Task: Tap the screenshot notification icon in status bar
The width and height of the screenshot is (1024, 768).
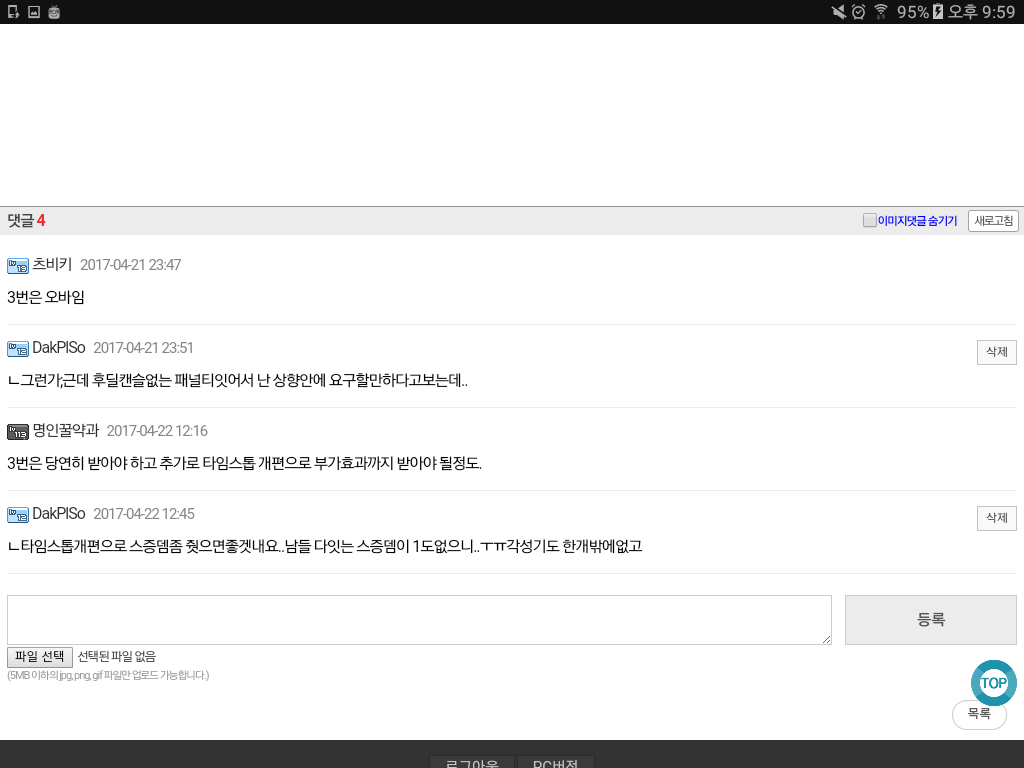Action: click(34, 12)
